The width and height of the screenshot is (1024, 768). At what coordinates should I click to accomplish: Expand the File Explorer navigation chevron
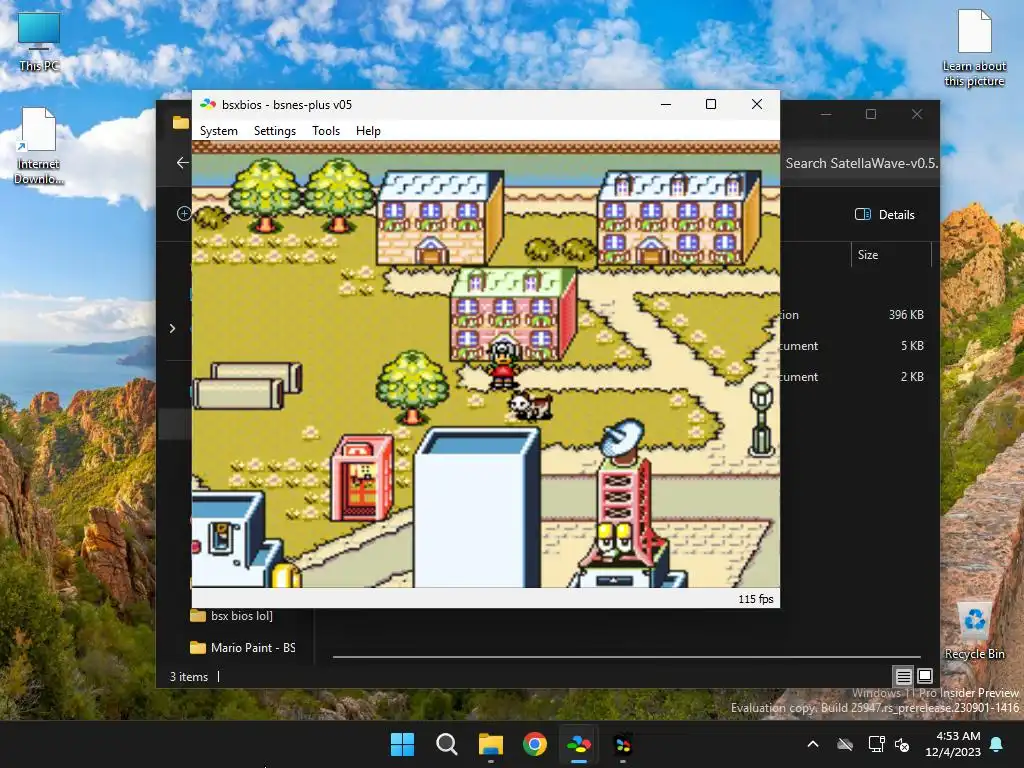click(x=172, y=328)
